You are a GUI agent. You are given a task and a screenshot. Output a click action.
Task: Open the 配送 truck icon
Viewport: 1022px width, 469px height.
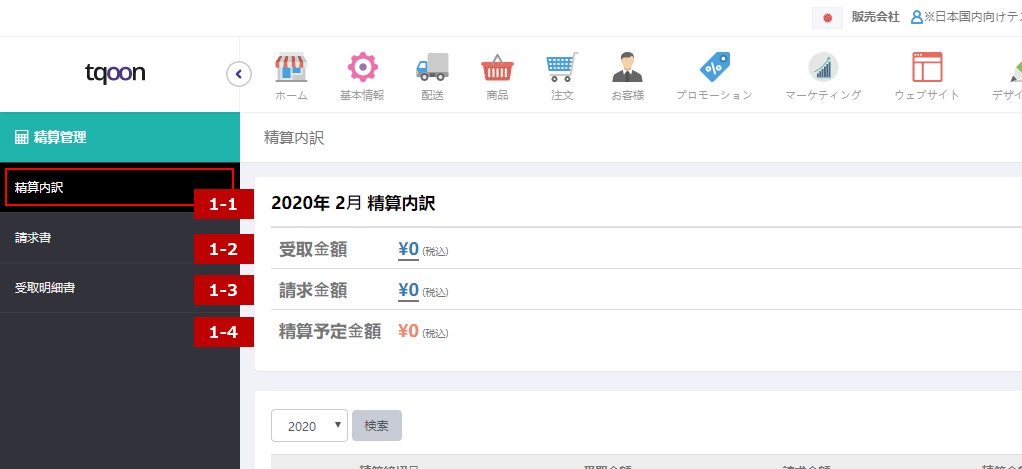point(432,68)
